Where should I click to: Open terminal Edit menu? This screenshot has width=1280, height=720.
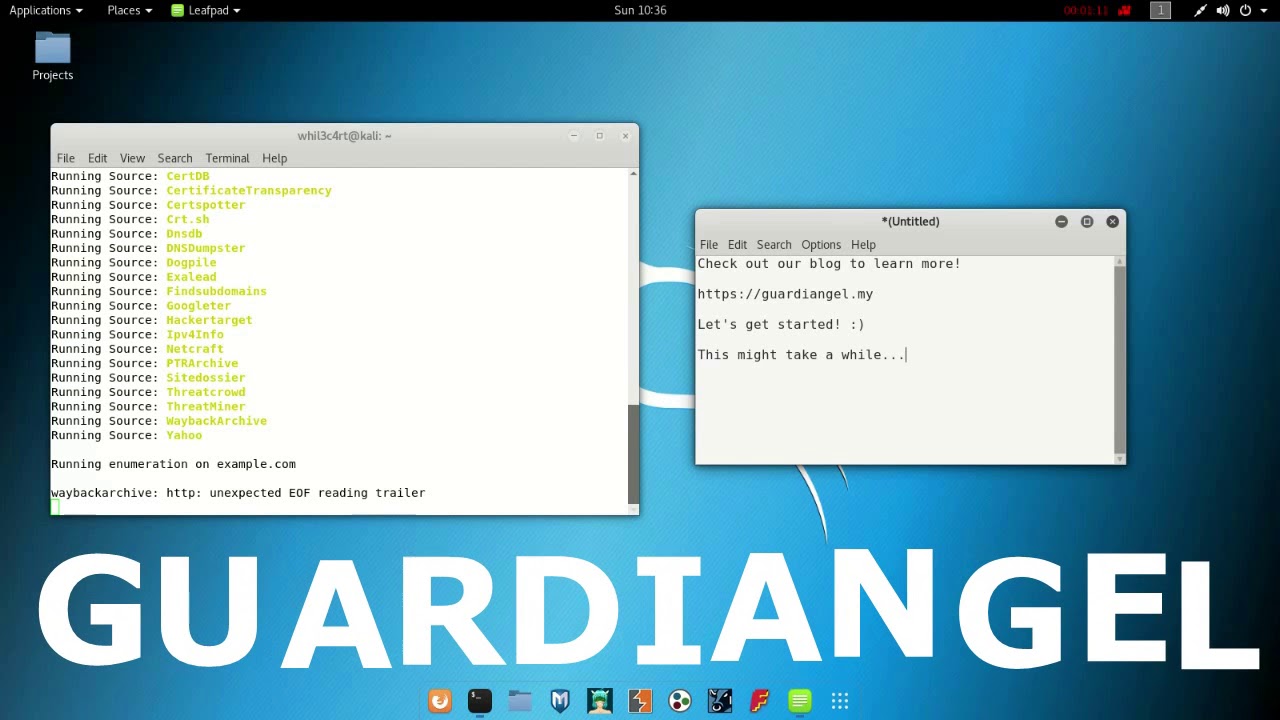(x=97, y=158)
